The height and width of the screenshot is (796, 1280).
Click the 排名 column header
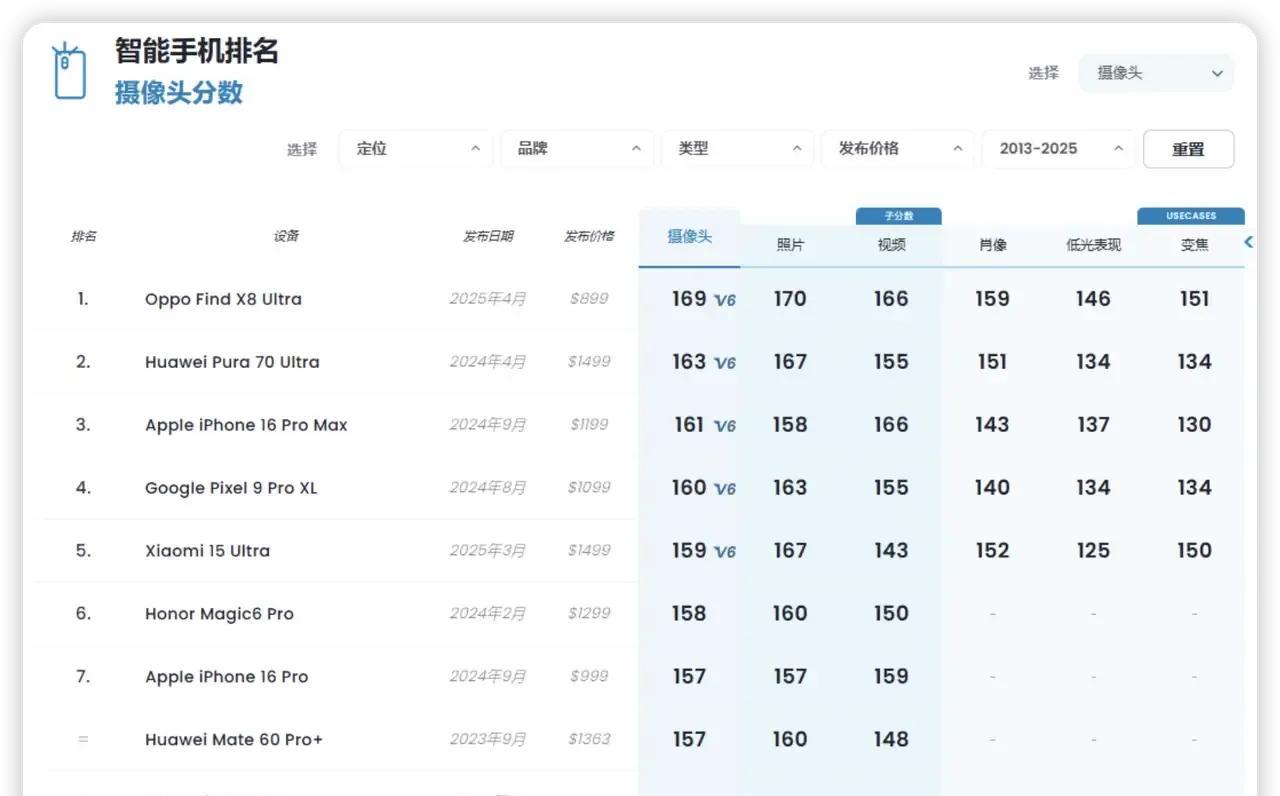[x=84, y=237]
